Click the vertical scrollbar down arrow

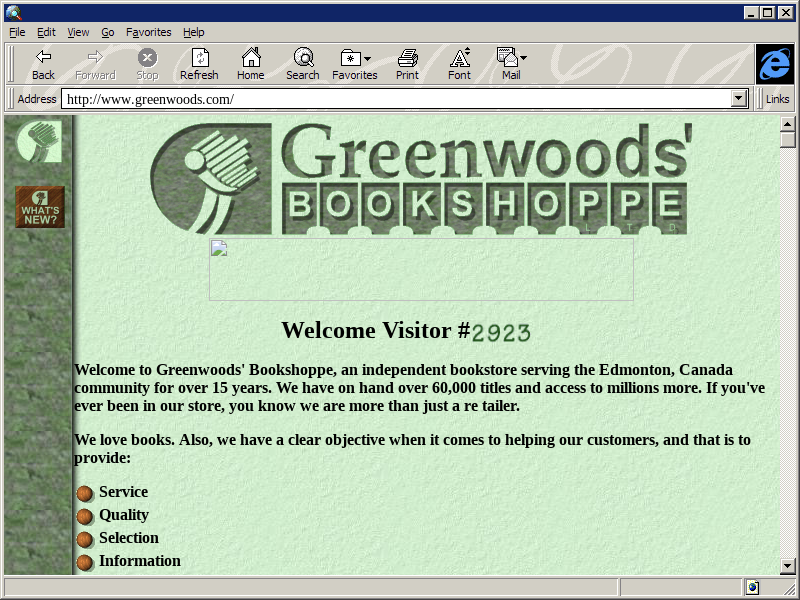[787, 566]
